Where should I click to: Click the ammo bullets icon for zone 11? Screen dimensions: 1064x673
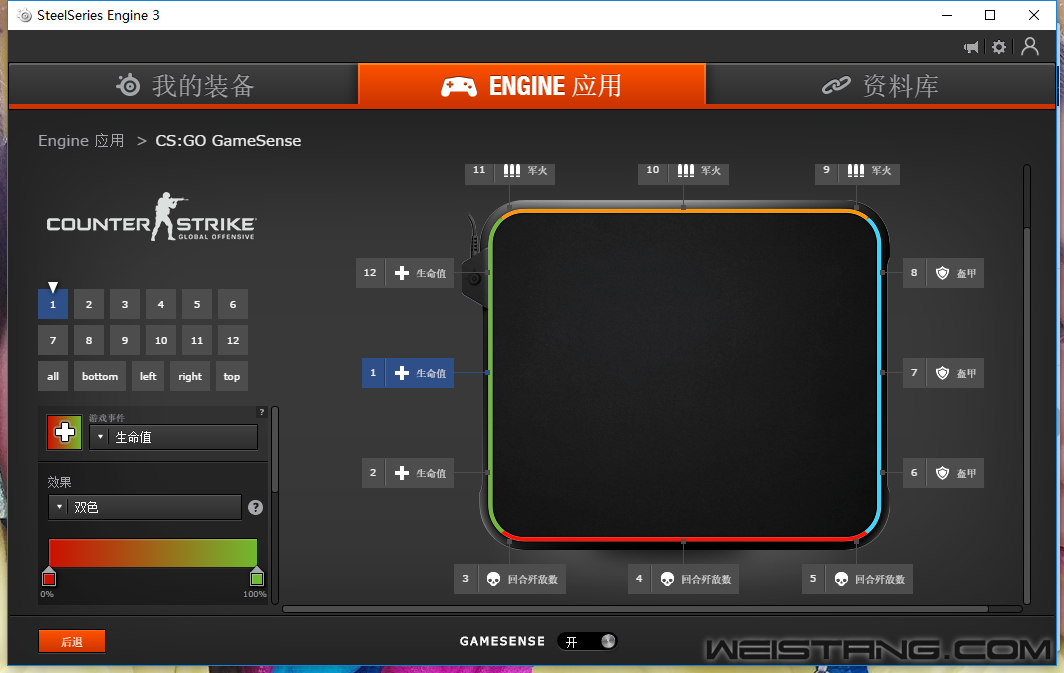(x=512, y=170)
